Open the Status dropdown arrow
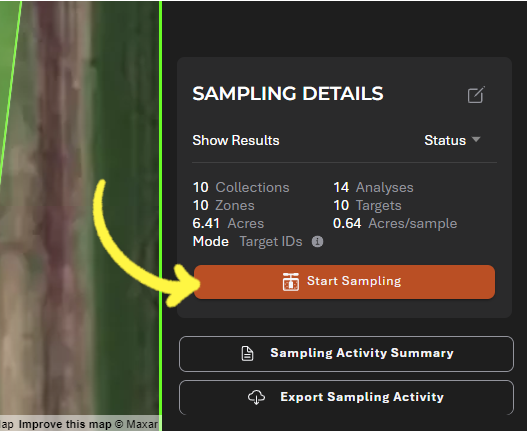 pos(476,139)
